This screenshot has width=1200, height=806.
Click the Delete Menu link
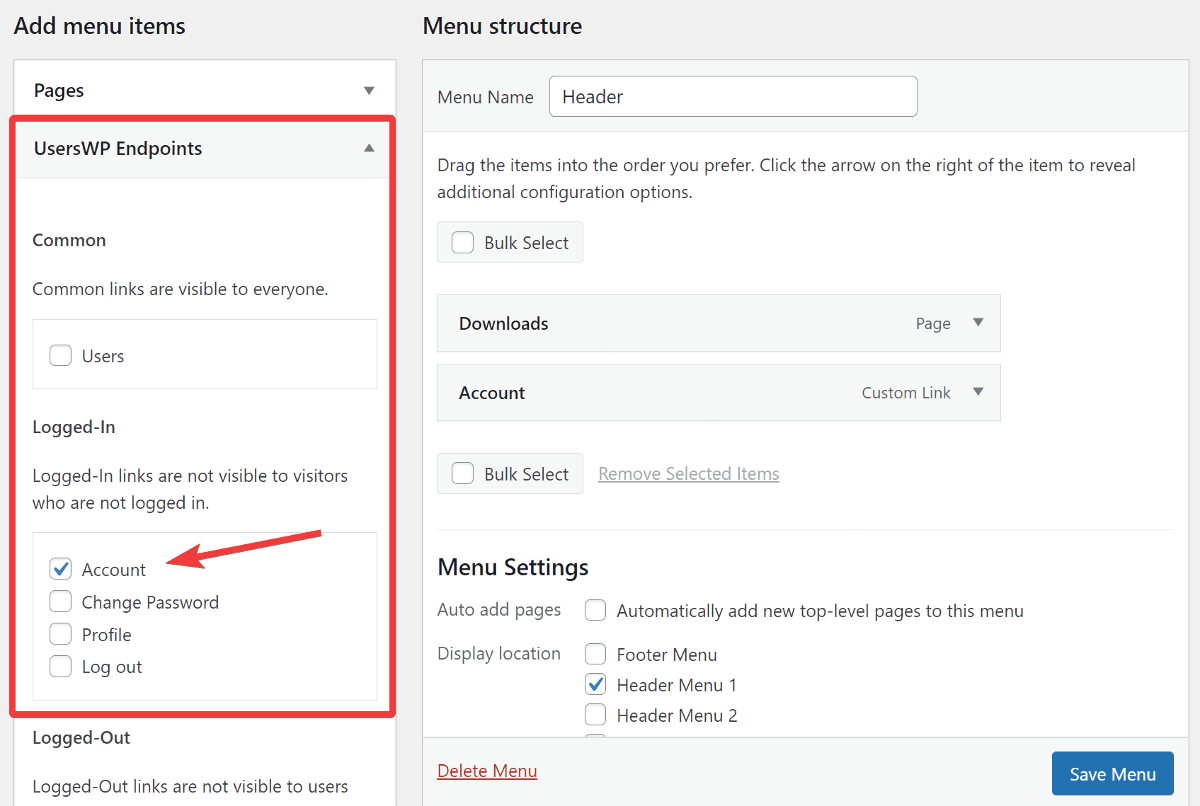(x=487, y=771)
